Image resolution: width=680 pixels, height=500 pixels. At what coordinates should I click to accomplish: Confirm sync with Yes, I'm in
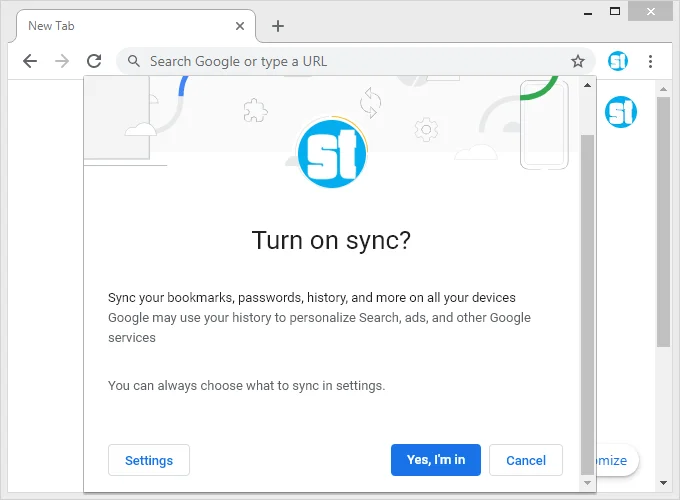[436, 460]
